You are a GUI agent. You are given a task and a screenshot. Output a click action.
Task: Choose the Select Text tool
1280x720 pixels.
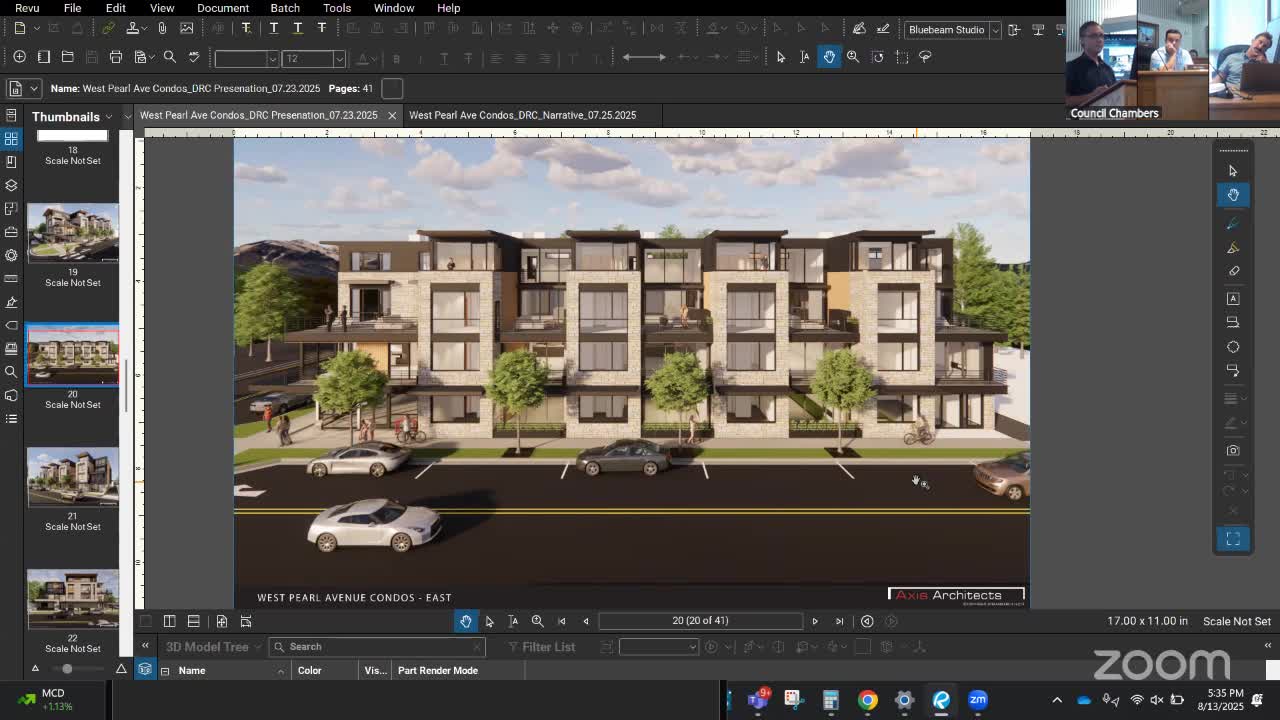click(805, 57)
